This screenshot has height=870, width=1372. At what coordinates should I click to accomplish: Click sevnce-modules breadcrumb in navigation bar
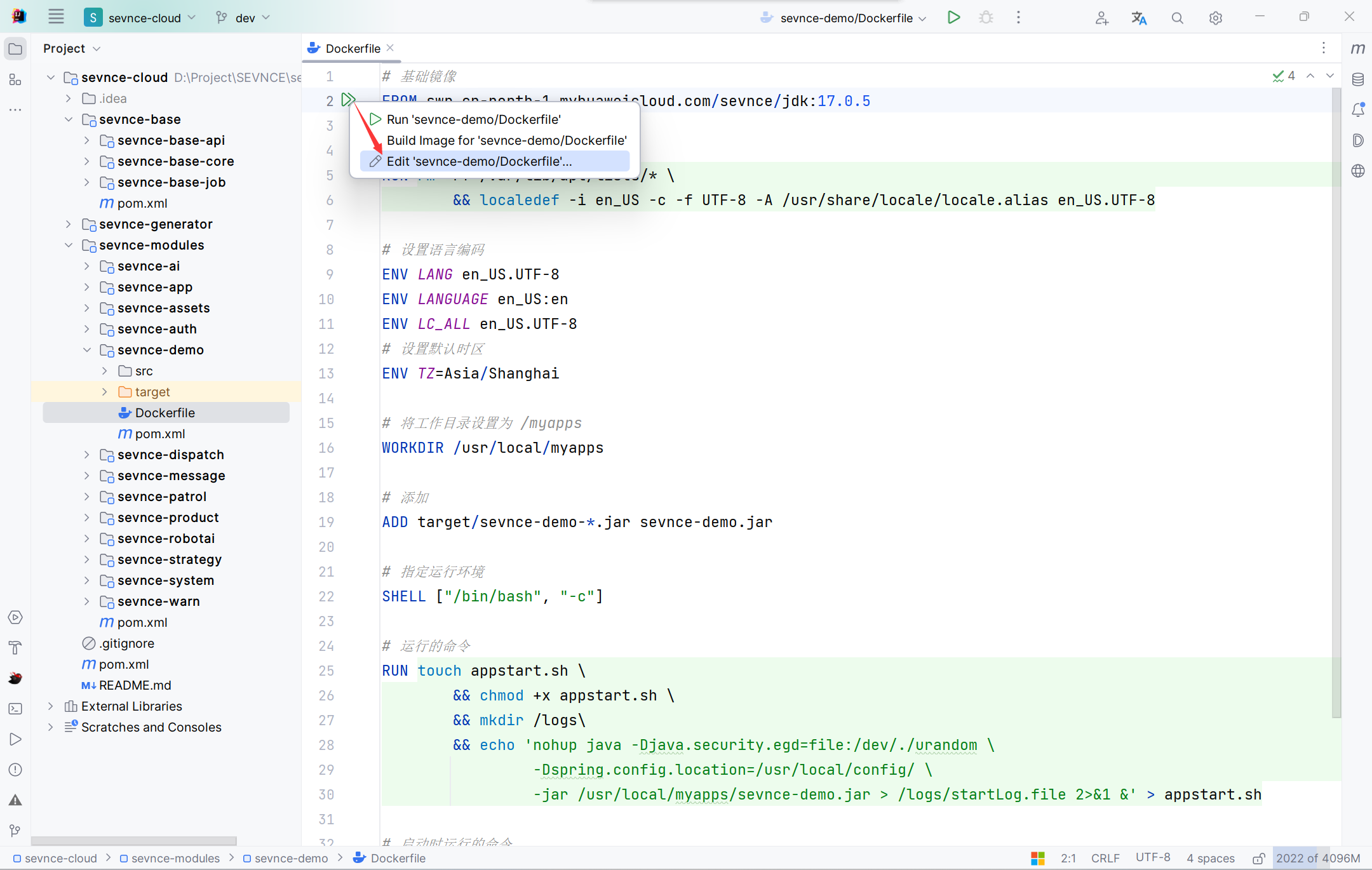[x=170, y=859]
